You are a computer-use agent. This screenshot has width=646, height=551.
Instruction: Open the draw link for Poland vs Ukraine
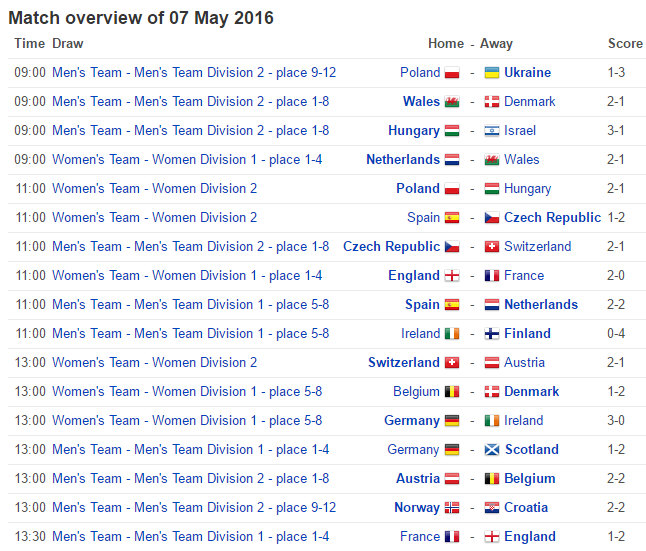coord(194,73)
